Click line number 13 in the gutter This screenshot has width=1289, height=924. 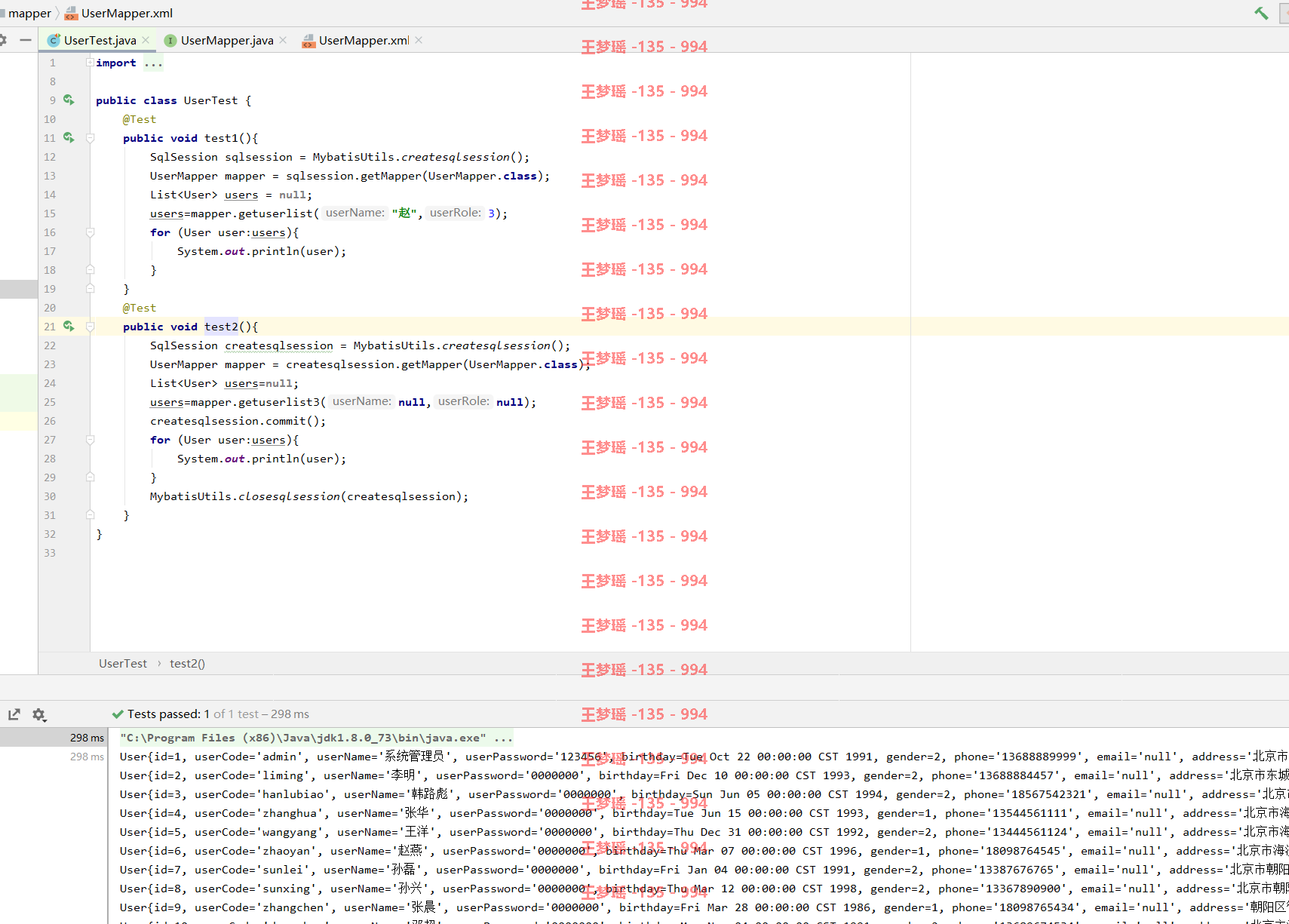coord(50,176)
